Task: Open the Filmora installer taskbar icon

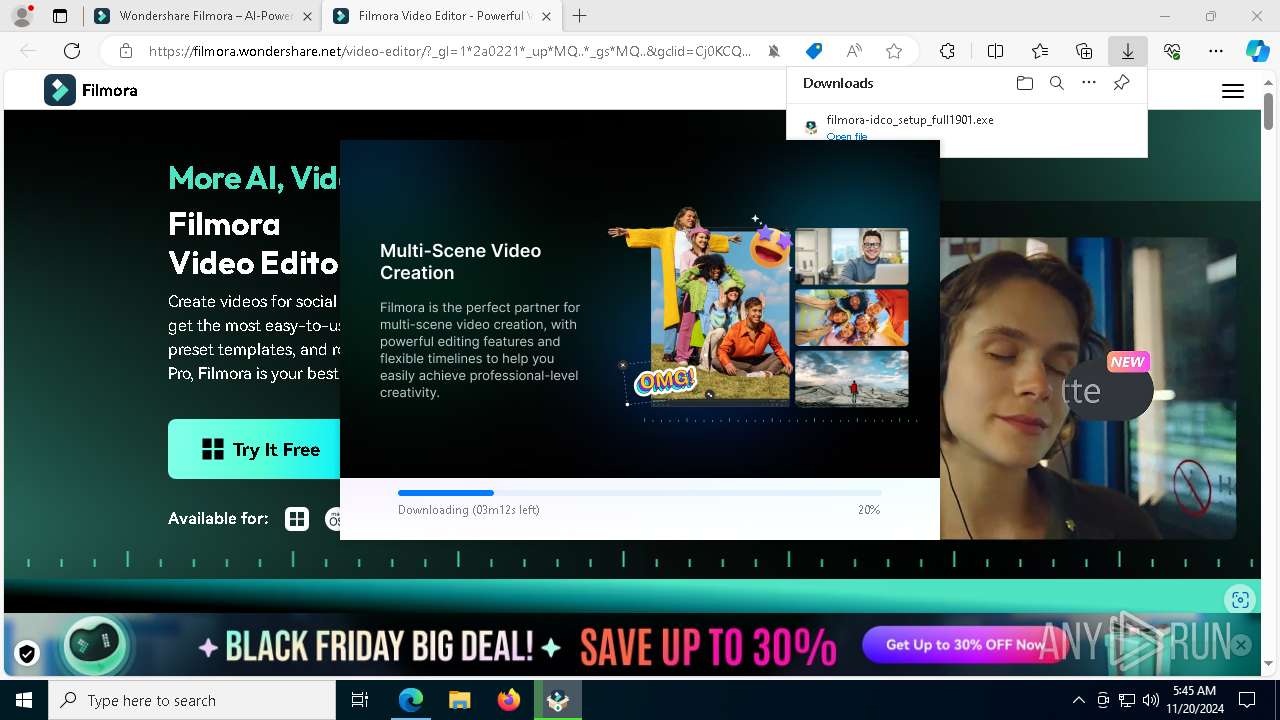Action: pyautogui.click(x=557, y=700)
